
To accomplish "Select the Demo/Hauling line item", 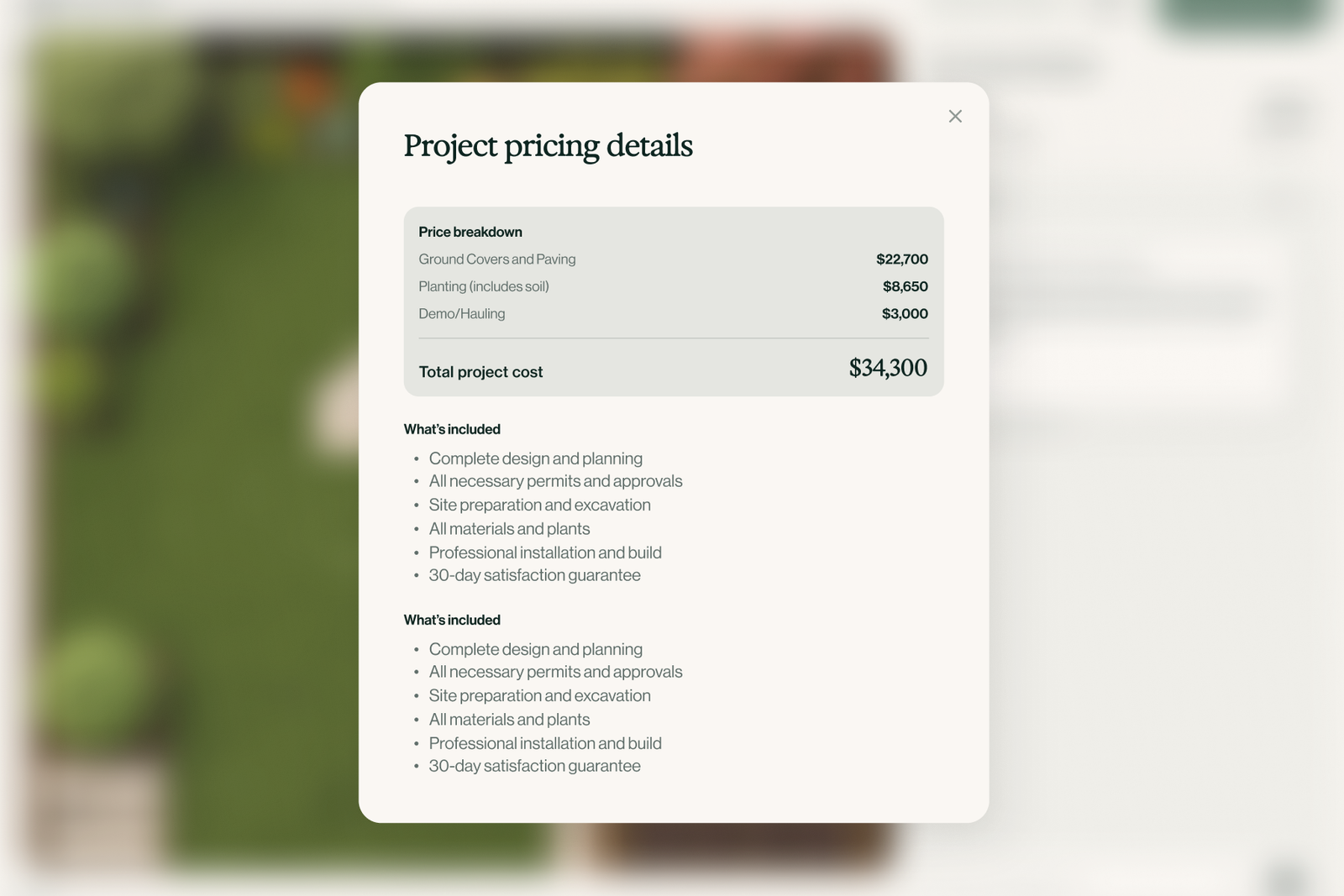I will [462, 313].
